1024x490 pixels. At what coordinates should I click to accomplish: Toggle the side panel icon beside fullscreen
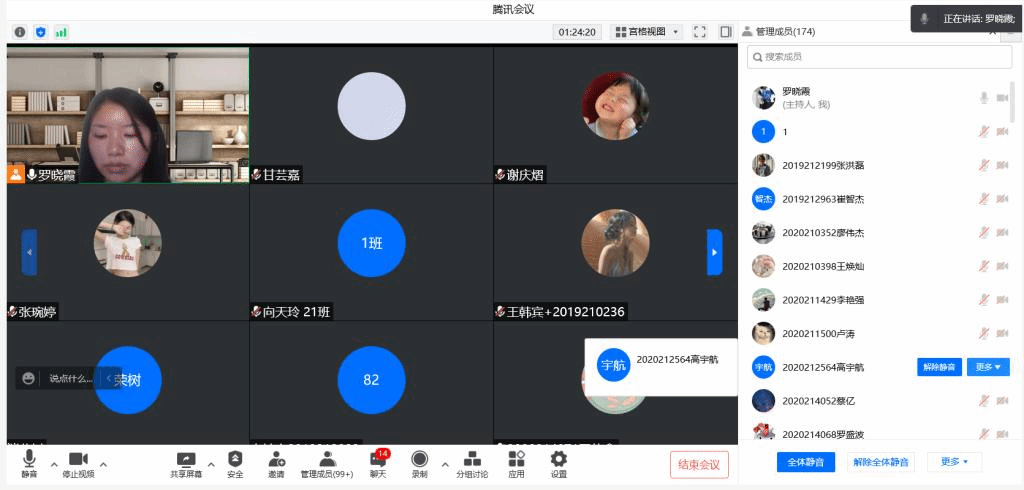click(x=726, y=32)
